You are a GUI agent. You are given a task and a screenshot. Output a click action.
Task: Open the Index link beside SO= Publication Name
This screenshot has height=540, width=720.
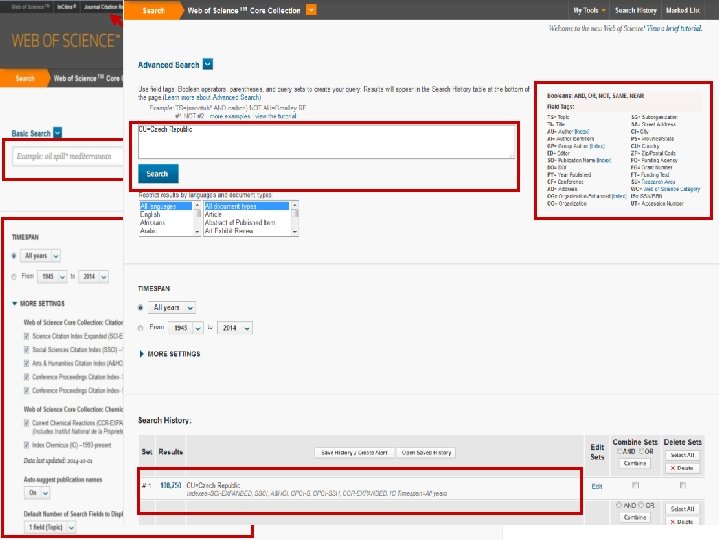[x=603, y=160]
